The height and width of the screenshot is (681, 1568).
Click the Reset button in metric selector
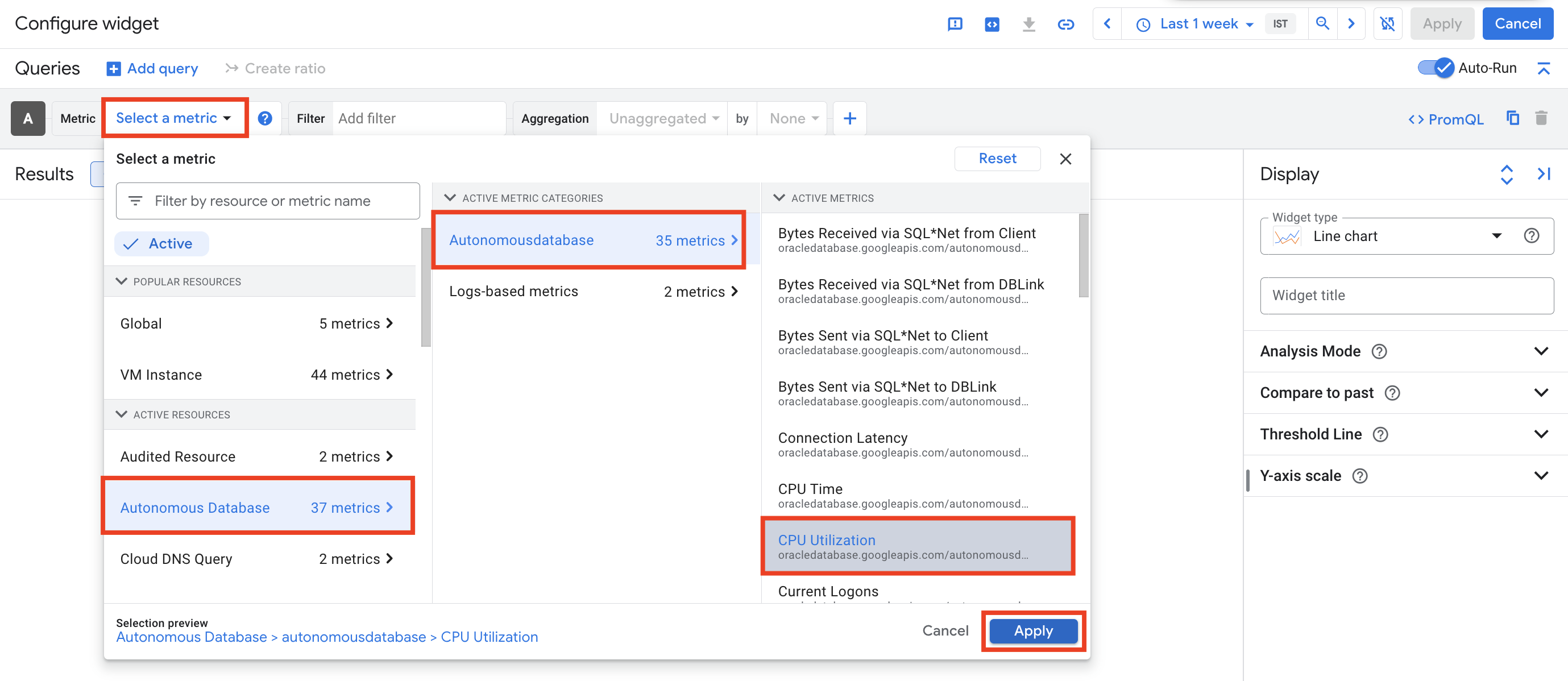point(997,158)
